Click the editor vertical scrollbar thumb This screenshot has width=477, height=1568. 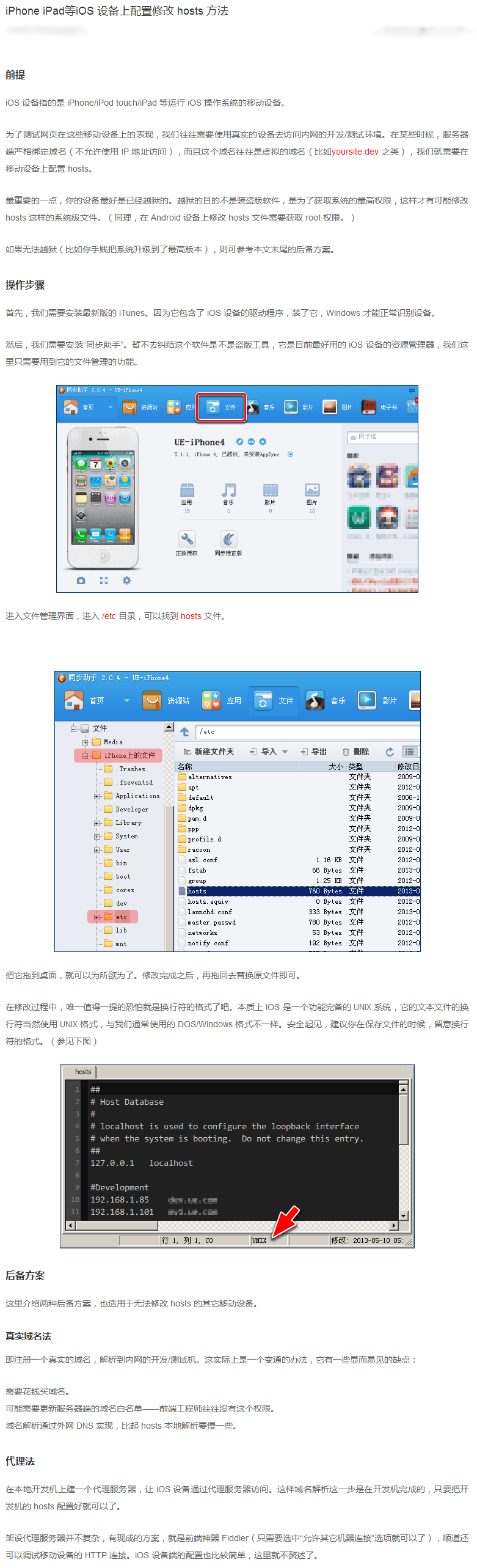pos(403,1119)
